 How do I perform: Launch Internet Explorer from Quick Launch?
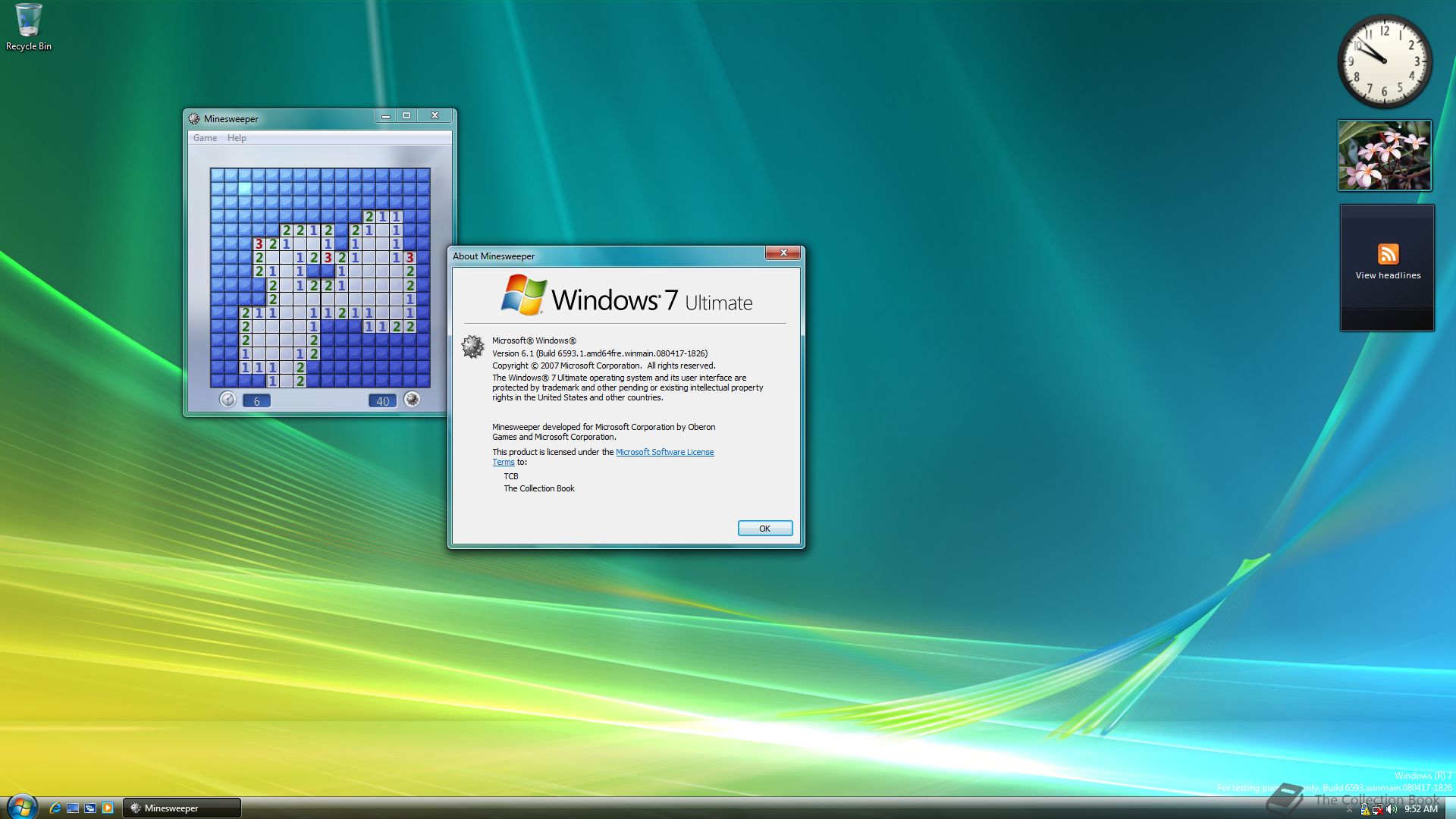click(55, 808)
